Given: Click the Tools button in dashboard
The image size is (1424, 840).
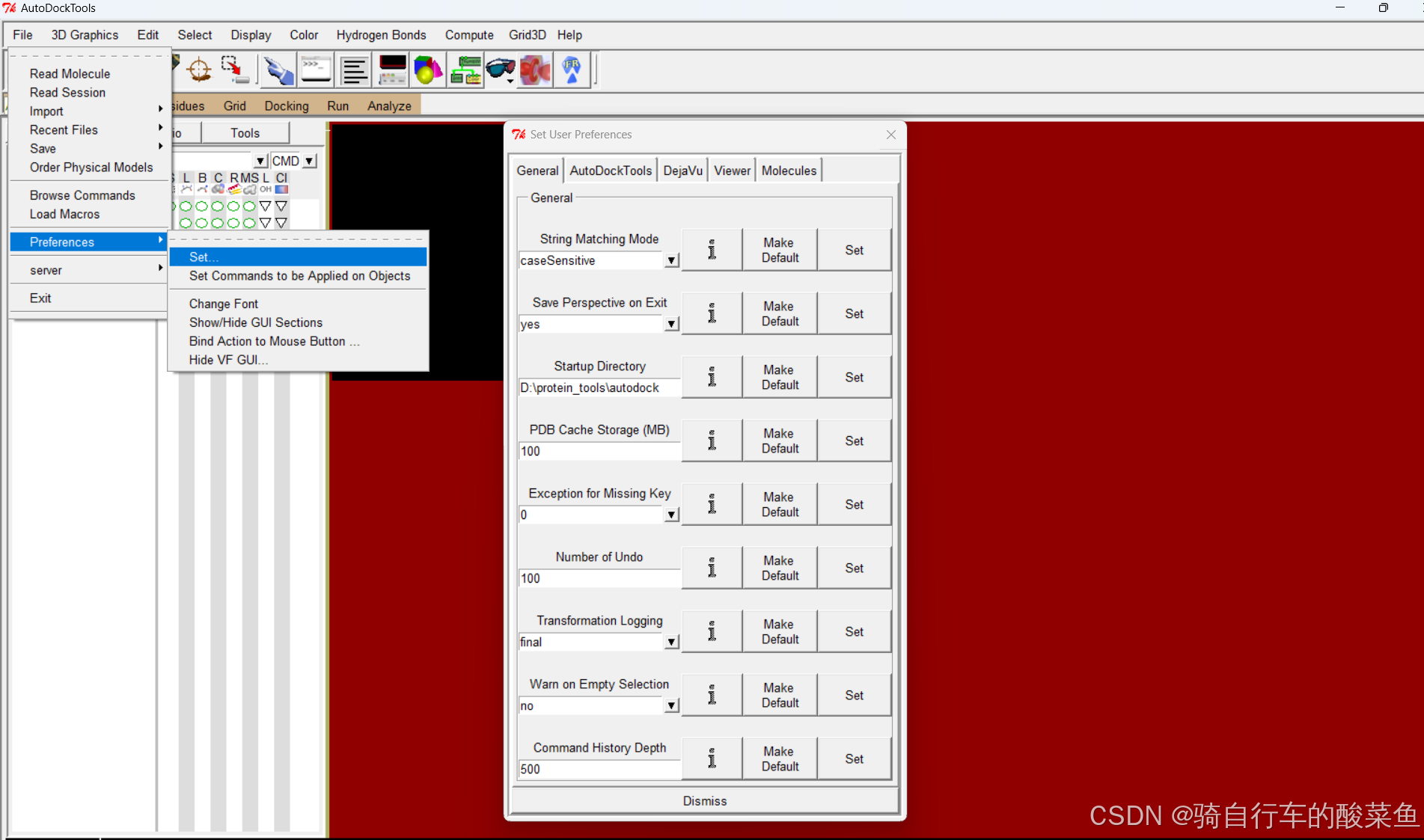Looking at the screenshot, I should [245, 133].
